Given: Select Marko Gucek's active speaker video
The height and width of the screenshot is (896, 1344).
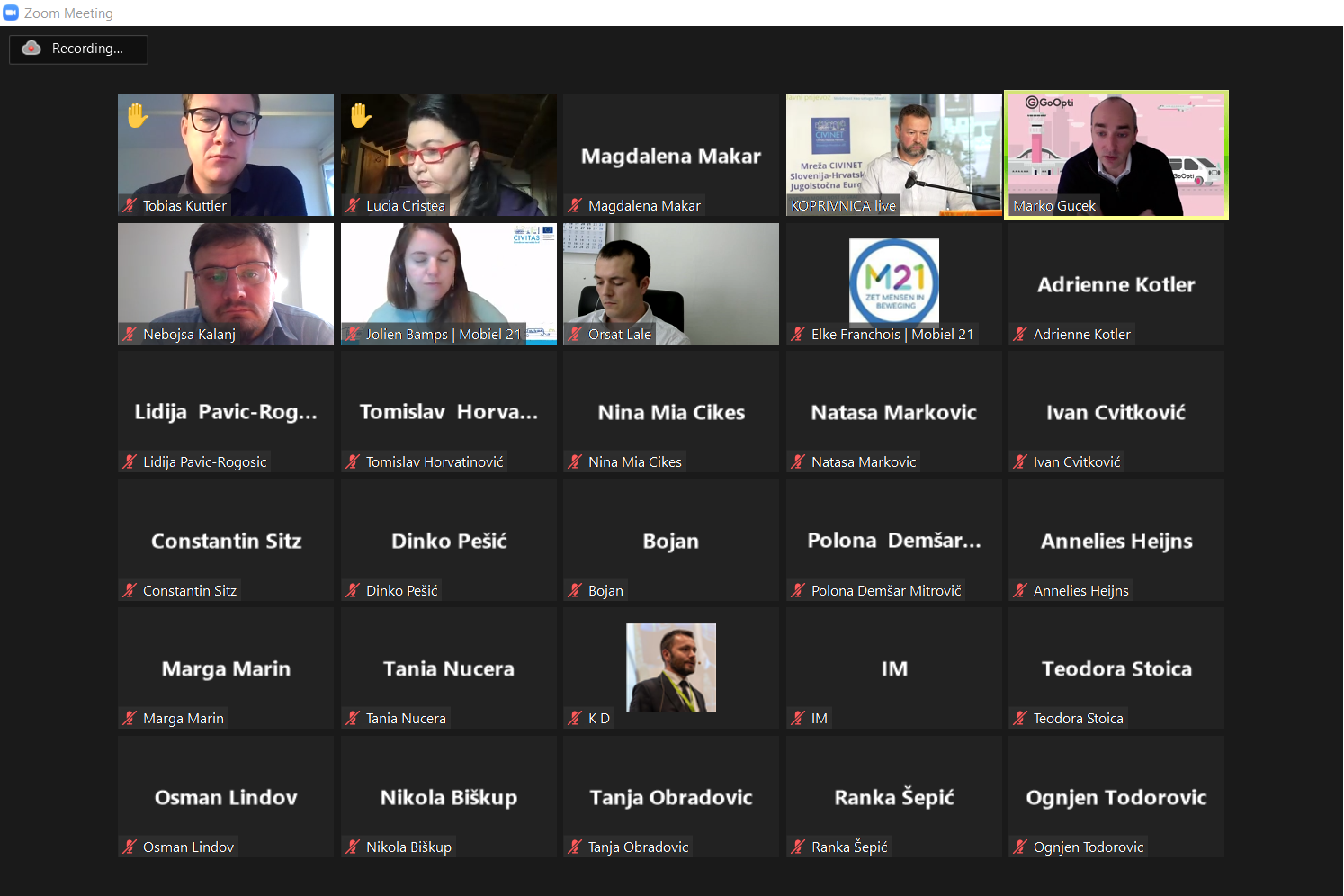Looking at the screenshot, I should (x=1116, y=155).
